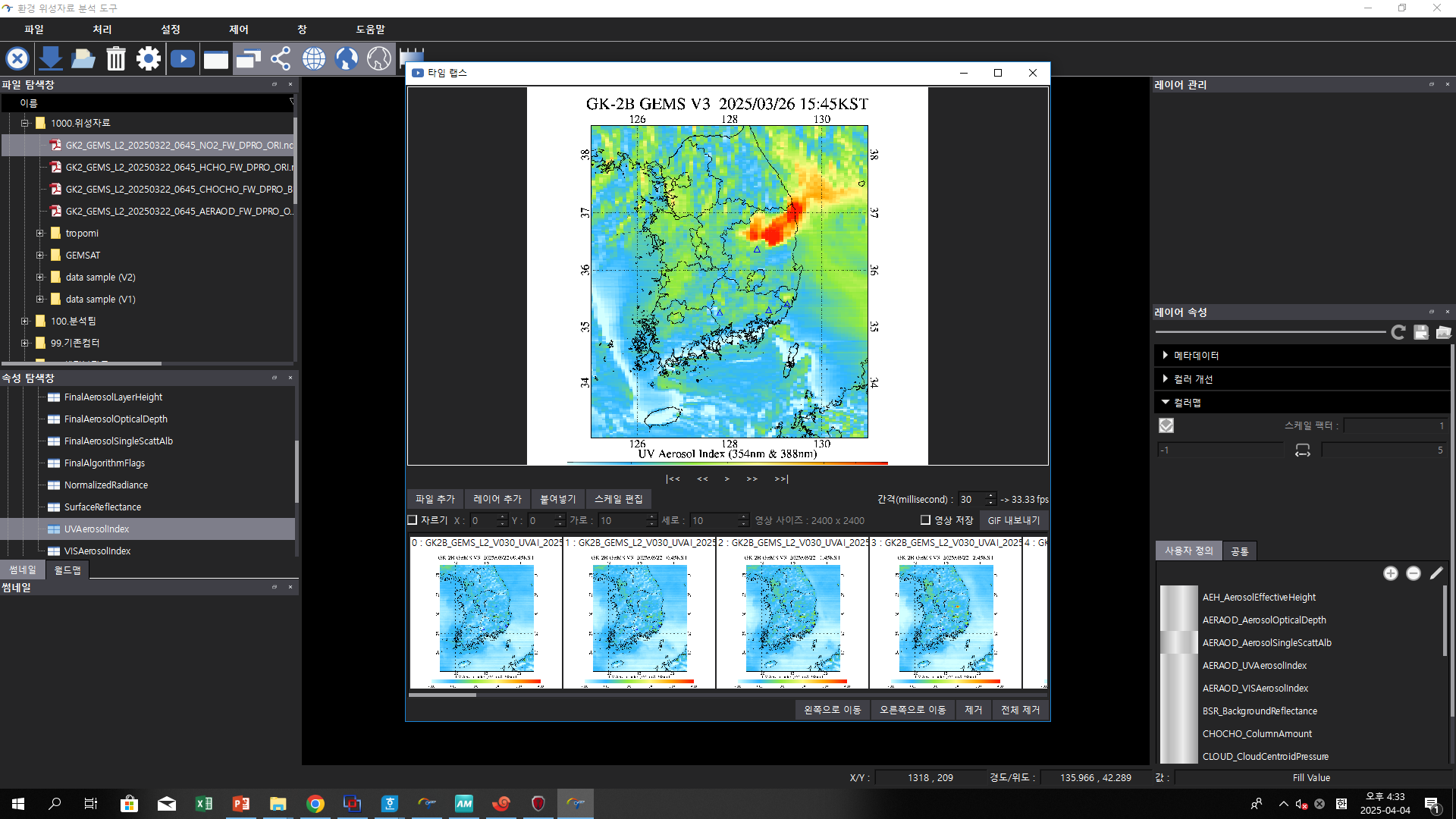The image size is (1456, 819).
Task: Switch to the 월드맵 tab
Action: click(67, 570)
